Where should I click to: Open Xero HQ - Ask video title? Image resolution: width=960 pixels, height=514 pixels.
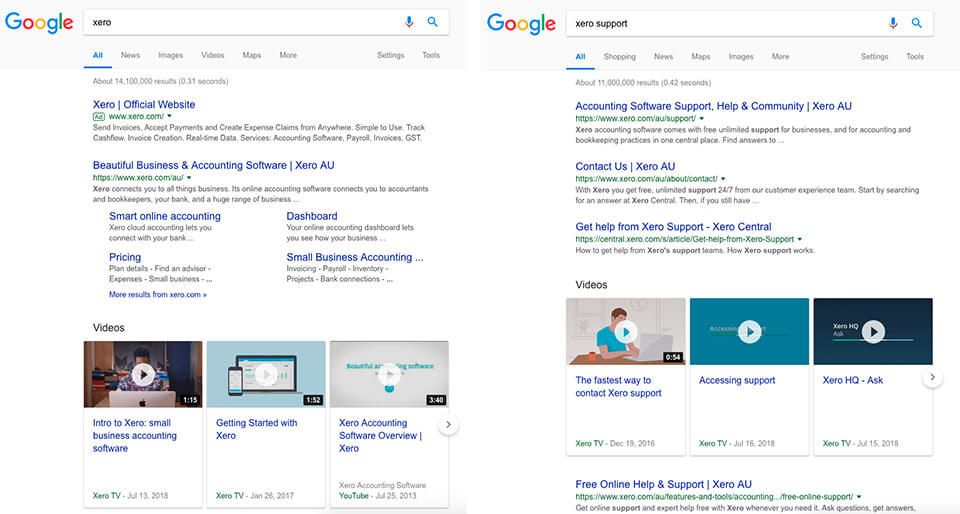[x=853, y=380]
